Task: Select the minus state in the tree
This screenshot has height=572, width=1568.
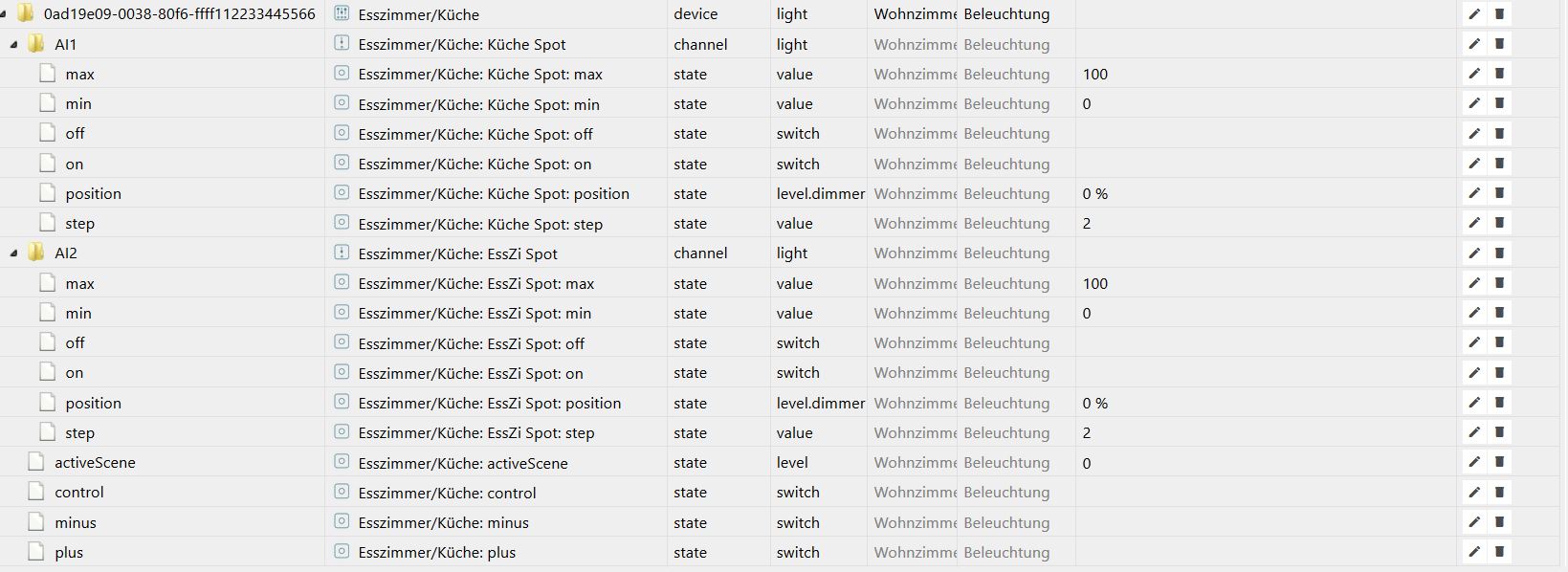Action: (x=76, y=522)
